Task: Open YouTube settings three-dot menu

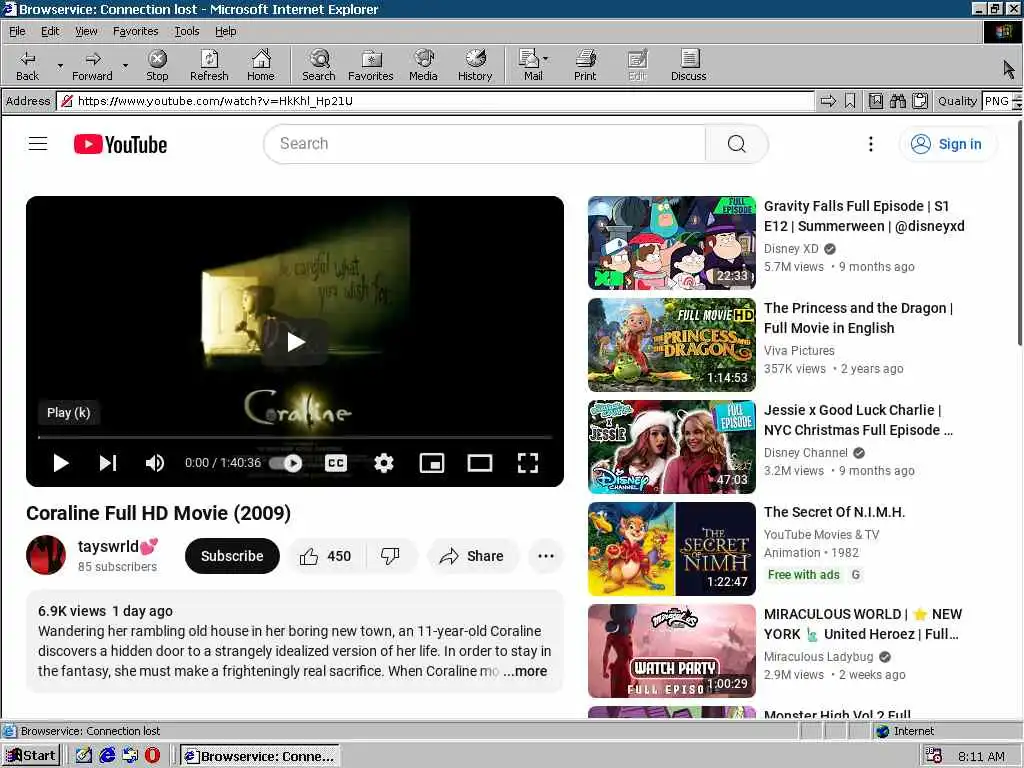Action: point(871,144)
